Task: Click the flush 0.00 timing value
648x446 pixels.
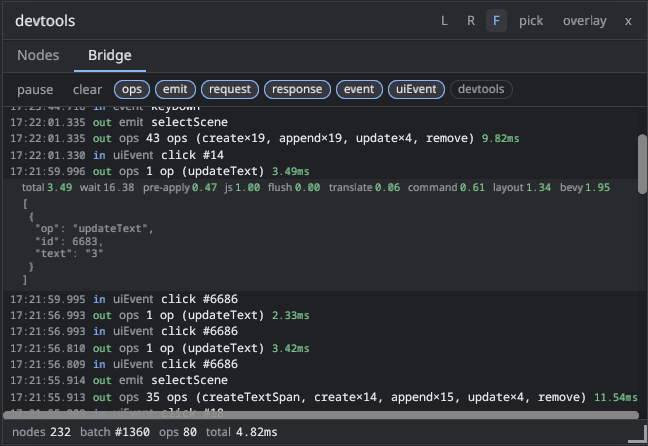Action: pyautogui.click(x=294, y=188)
